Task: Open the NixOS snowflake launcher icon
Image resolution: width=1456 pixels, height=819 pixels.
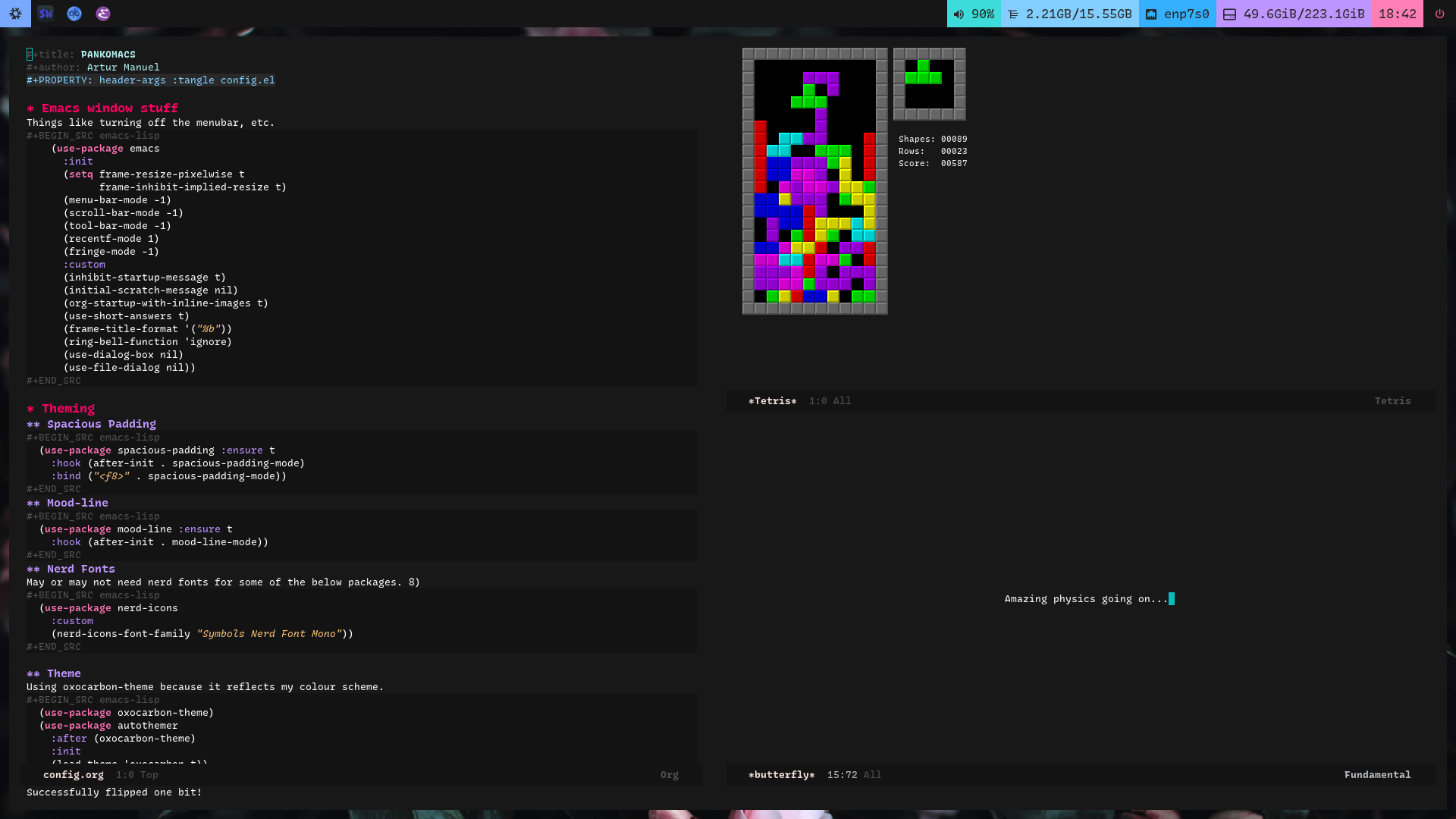Action: point(15,14)
